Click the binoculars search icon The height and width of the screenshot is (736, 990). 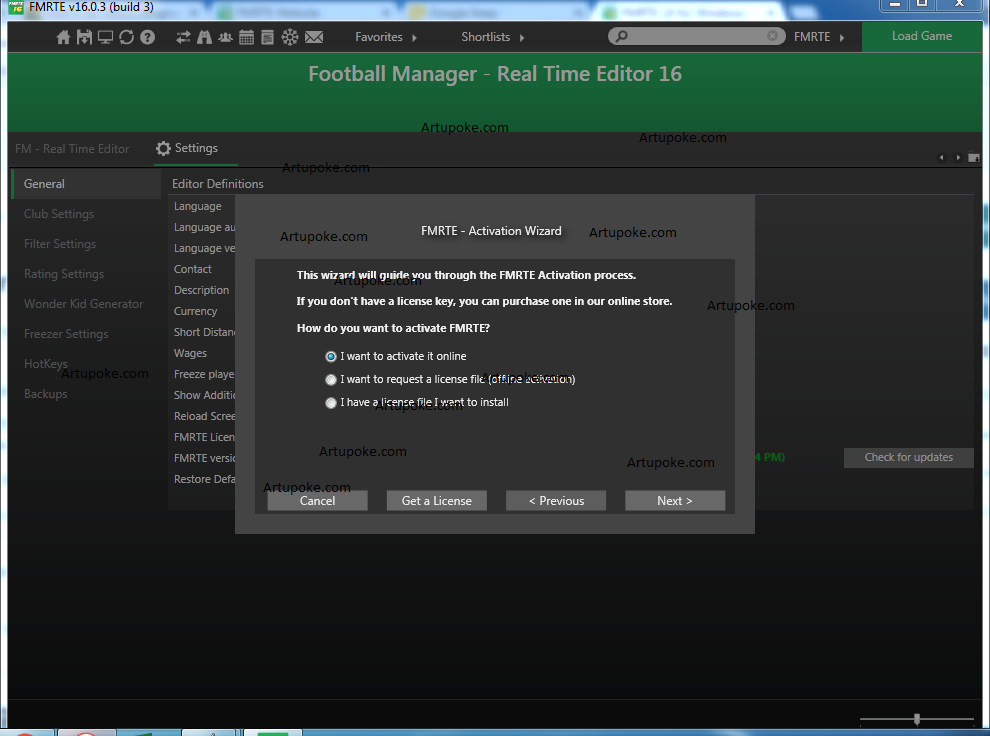point(204,37)
